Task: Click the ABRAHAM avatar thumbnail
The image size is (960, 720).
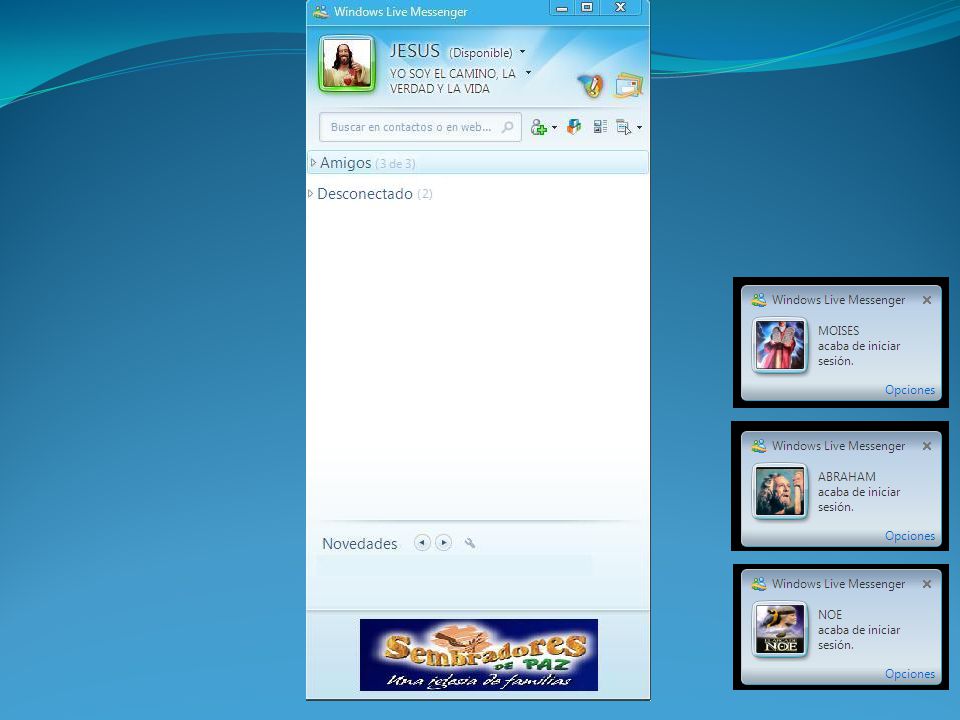Action: coord(780,492)
